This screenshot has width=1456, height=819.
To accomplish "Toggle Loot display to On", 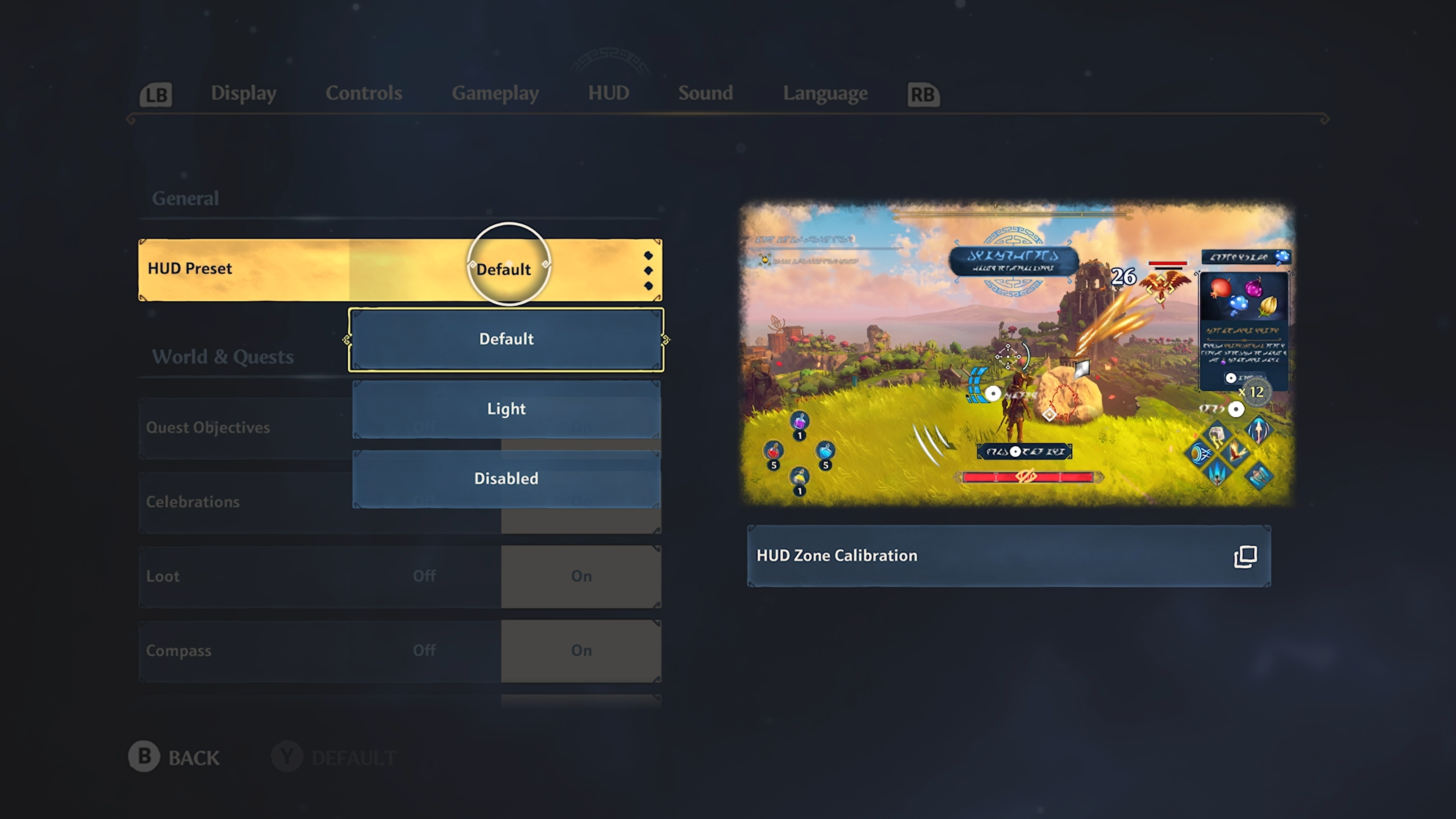I will coord(580,575).
